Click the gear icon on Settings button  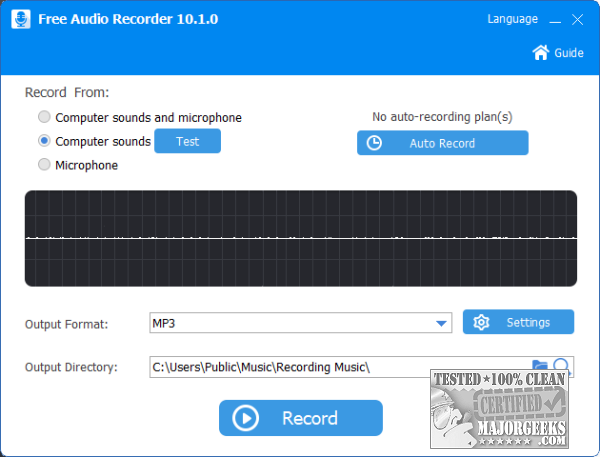(481, 322)
